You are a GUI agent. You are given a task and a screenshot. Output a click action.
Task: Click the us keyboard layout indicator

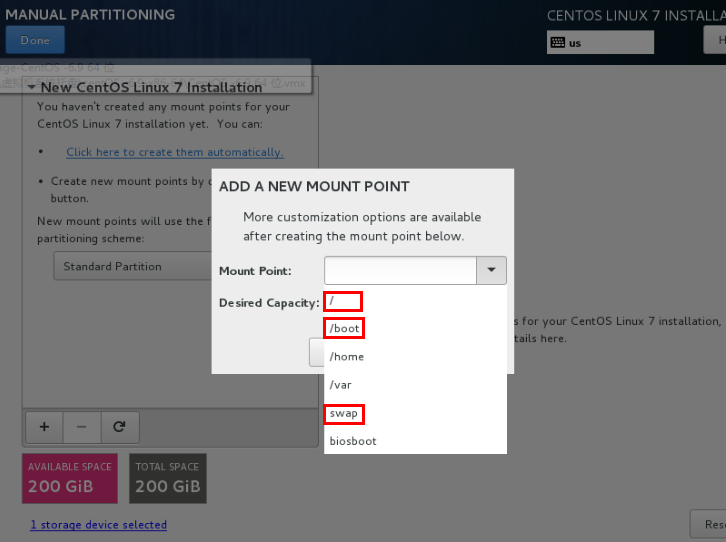coord(600,43)
